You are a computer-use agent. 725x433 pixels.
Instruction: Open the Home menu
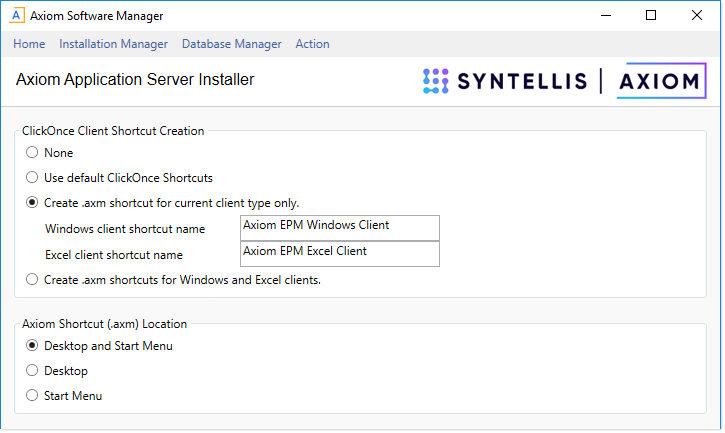coord(29,44)
